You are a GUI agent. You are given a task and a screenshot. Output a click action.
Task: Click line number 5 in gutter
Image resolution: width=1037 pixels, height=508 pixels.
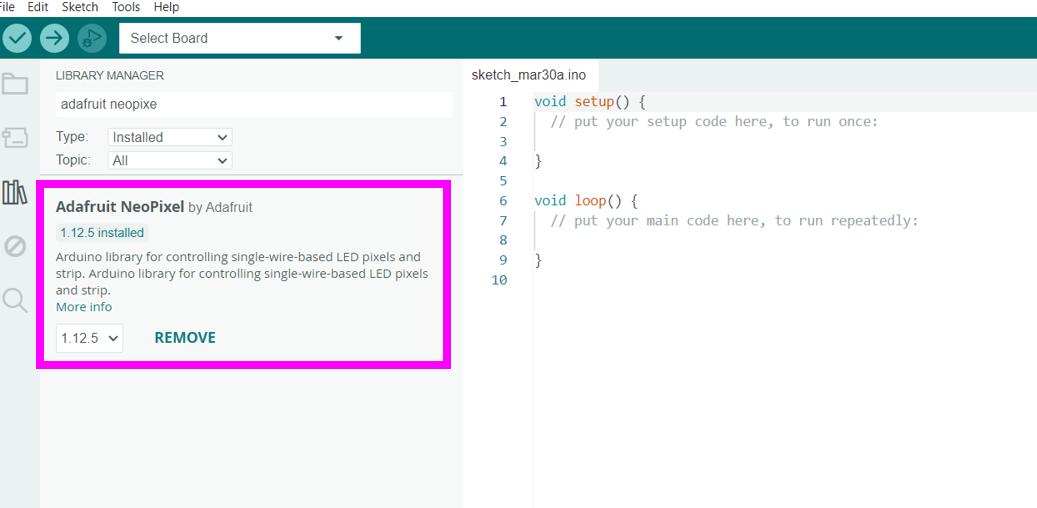(503, 181)
